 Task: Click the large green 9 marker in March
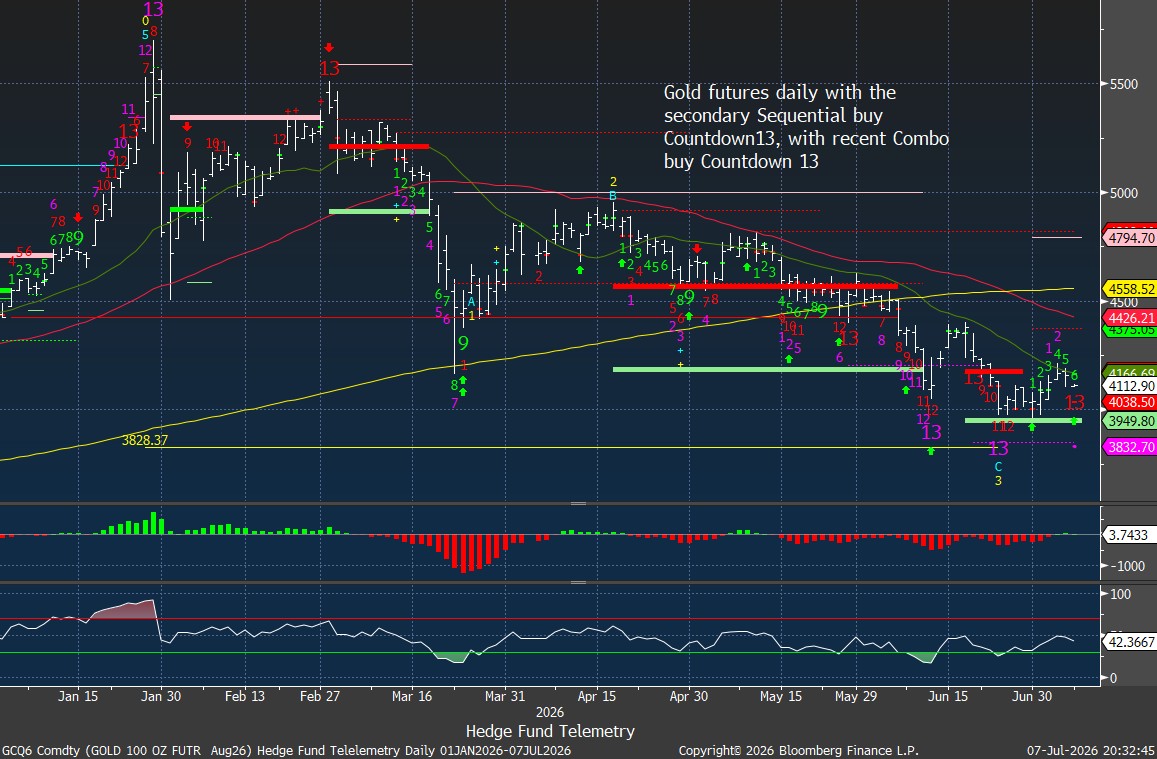[x=463, y=343]
